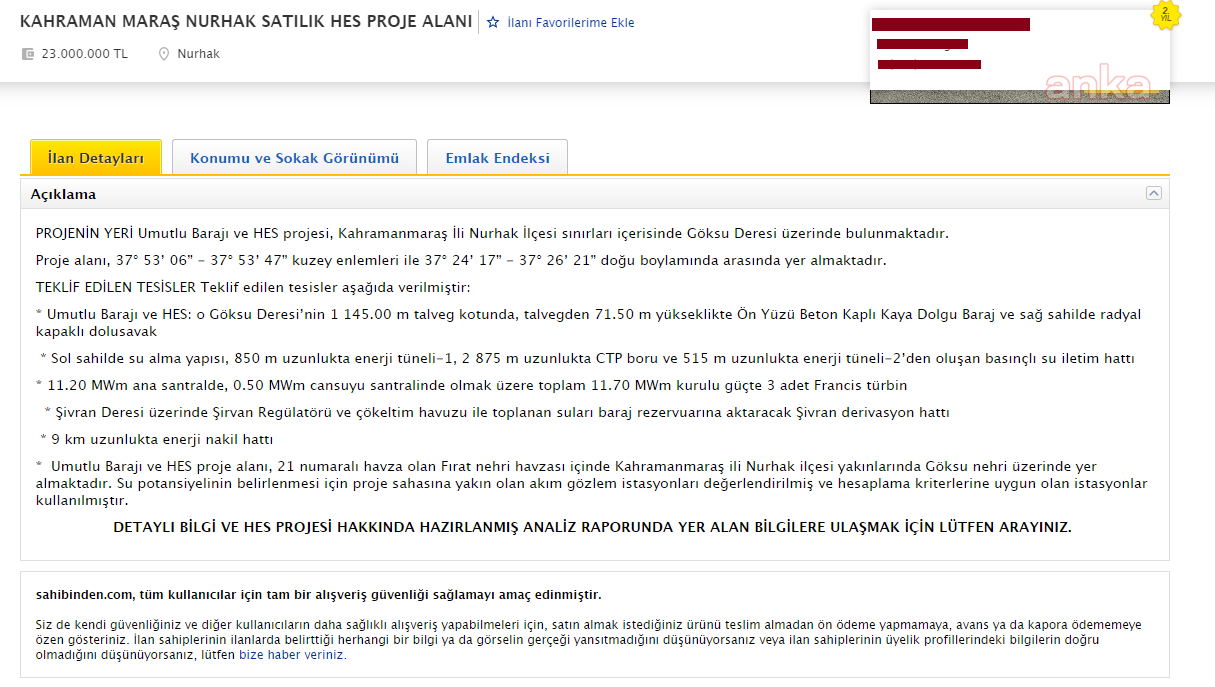The image size is (1215, 687).
Task: Click the anka watermark logo
Action: 1098,86
